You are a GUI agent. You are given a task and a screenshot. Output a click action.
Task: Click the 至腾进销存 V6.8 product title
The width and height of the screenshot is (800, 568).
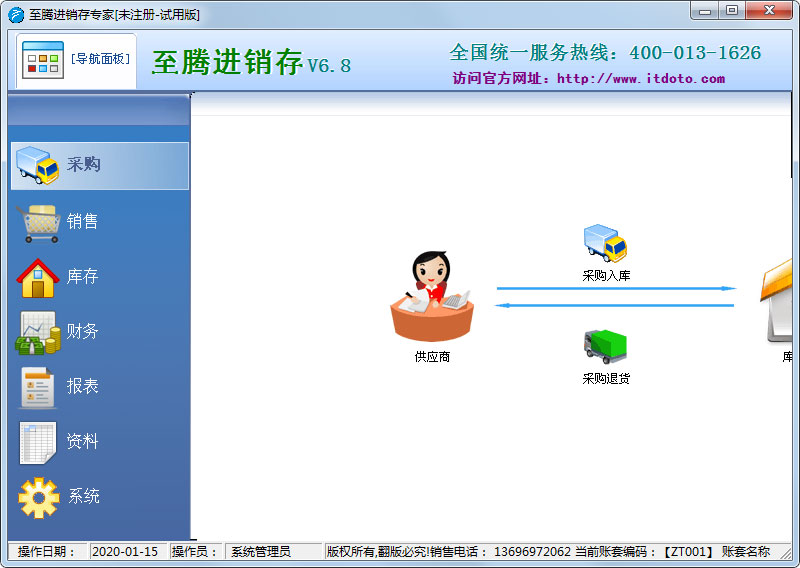tap(251, 62)
